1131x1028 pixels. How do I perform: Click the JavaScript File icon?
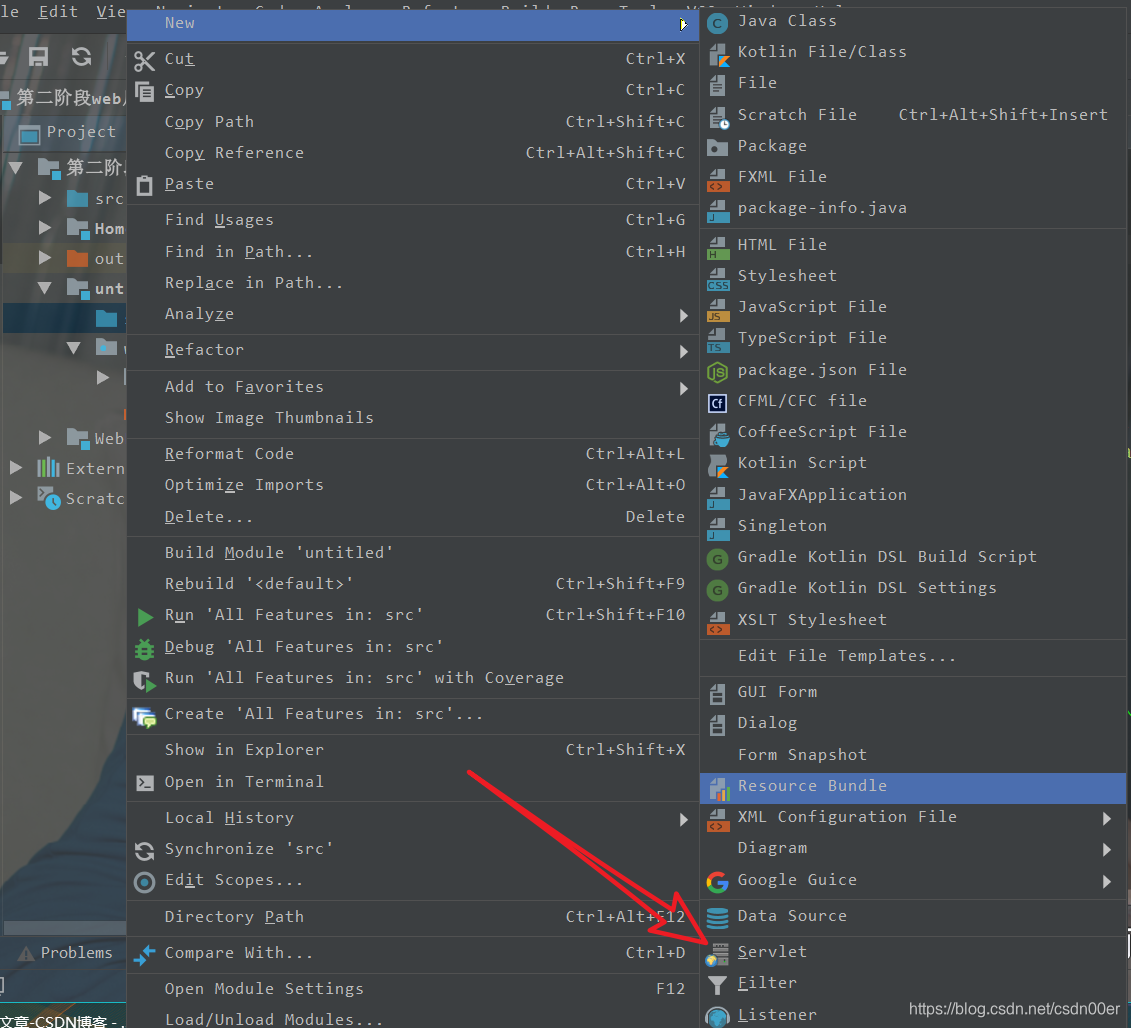[x=718, y=309]
